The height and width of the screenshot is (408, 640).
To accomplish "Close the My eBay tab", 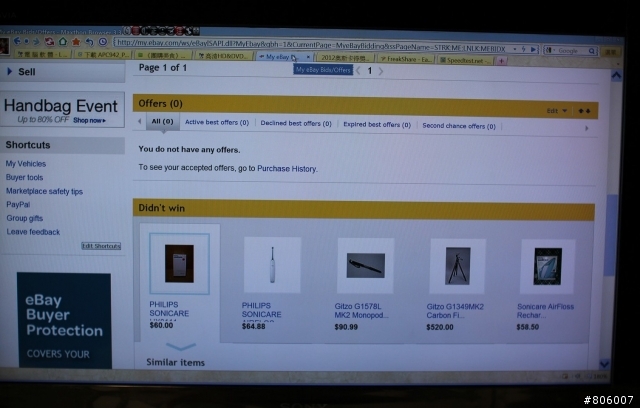I will pyautogui.click(x=308, y=57).
